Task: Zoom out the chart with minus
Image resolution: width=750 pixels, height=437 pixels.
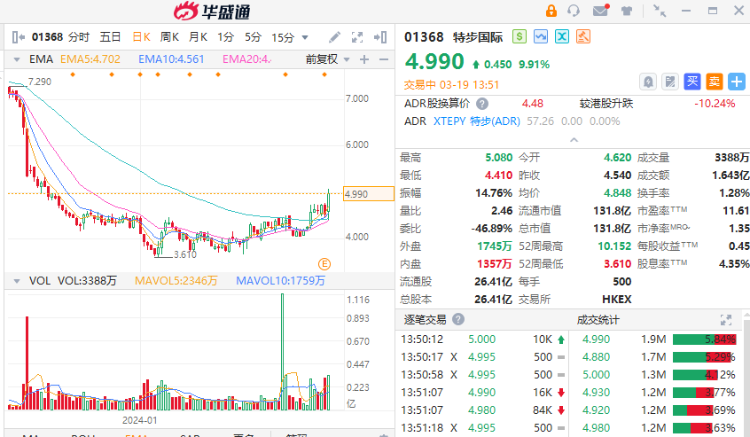Action: [x=383, y=59]
